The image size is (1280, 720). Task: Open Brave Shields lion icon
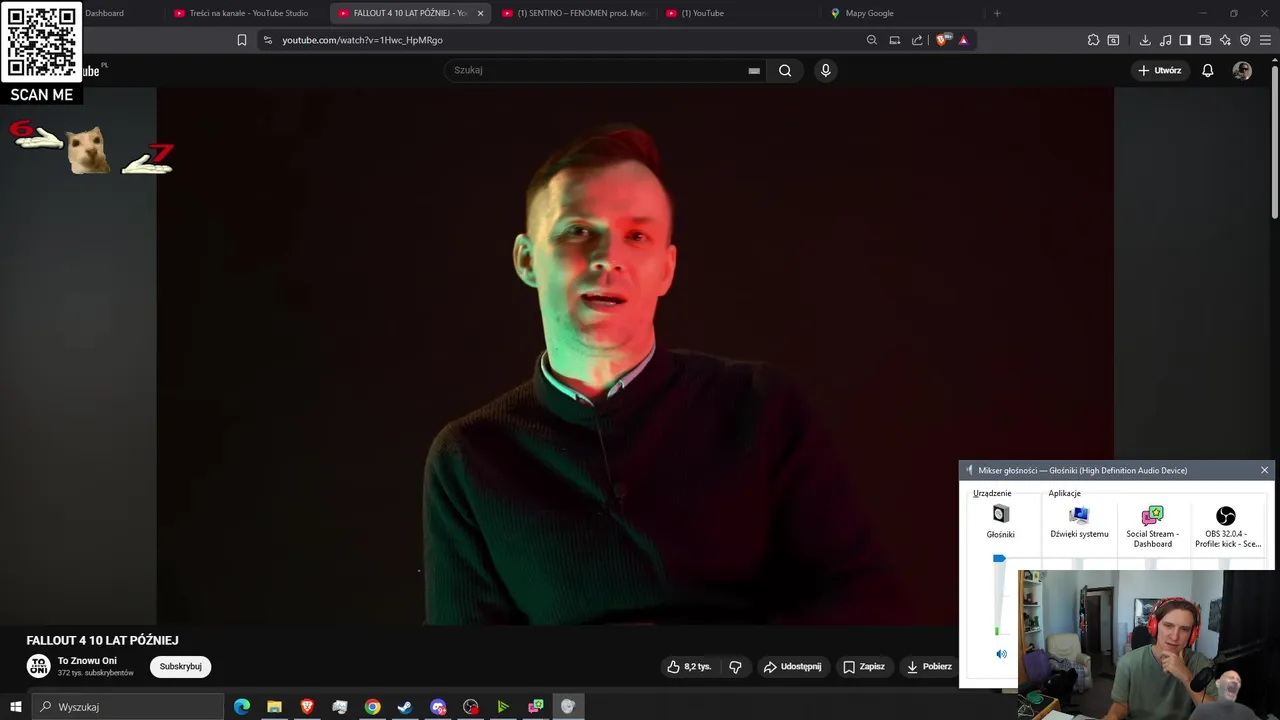point(942,40)
